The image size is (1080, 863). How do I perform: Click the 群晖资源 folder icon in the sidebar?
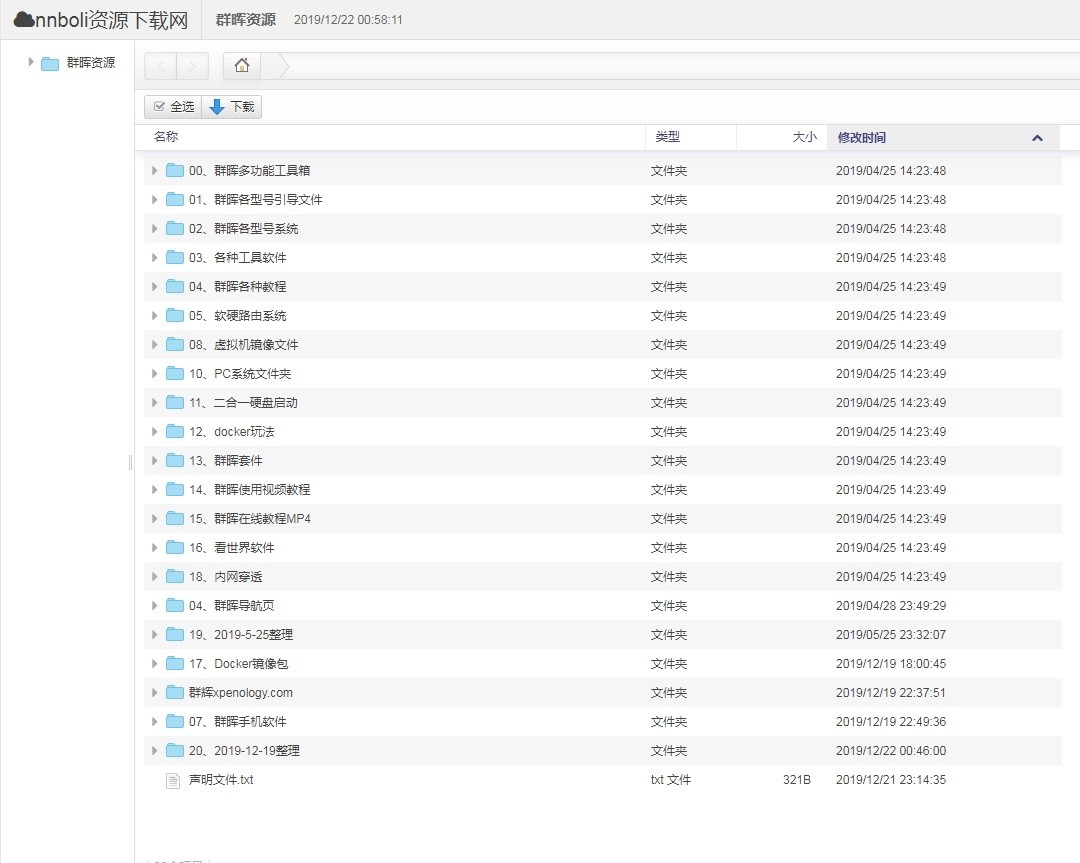[x=50, y=63]
